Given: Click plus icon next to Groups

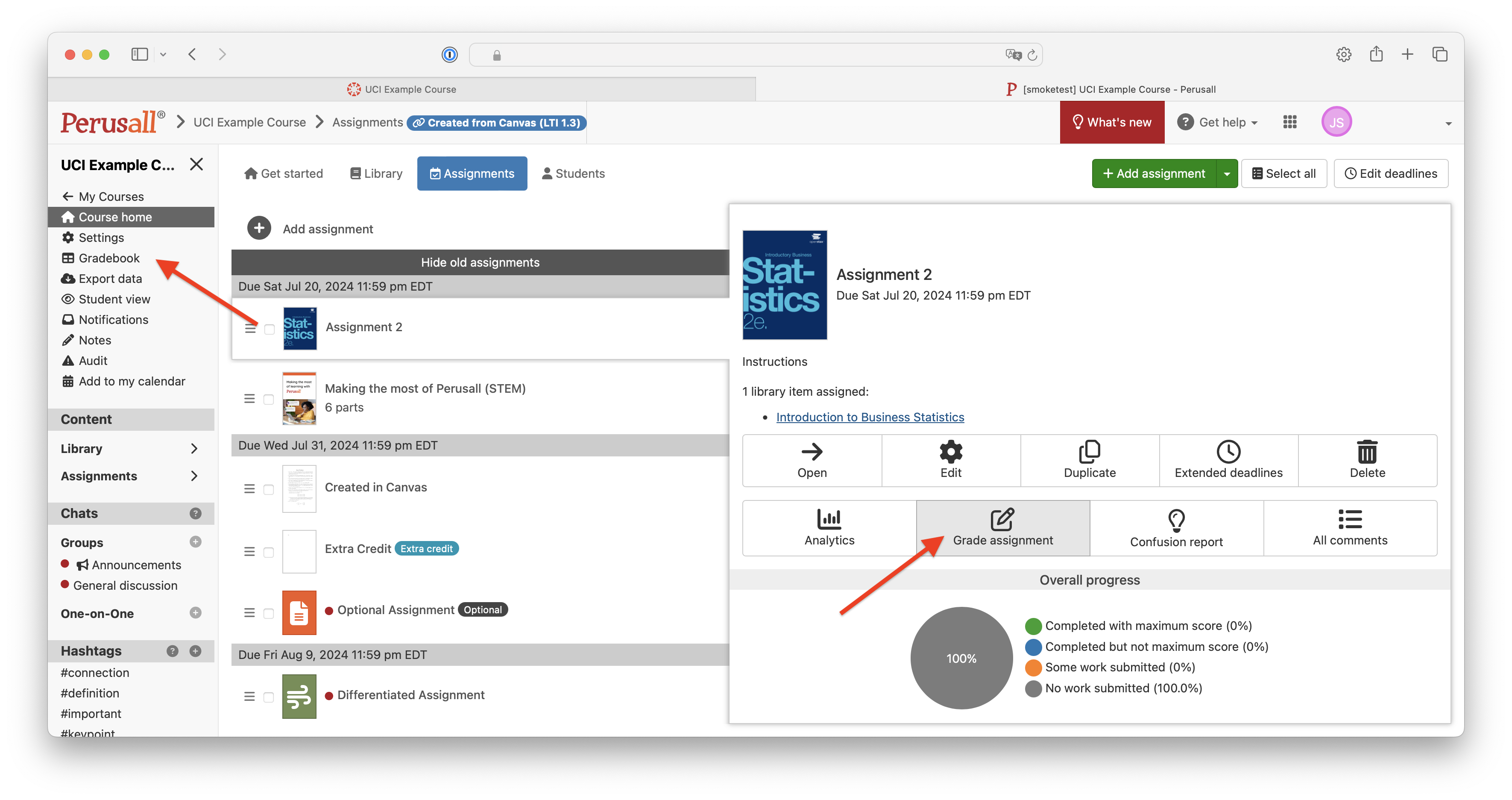Looking at the screenshot, I should click(196, 541).
